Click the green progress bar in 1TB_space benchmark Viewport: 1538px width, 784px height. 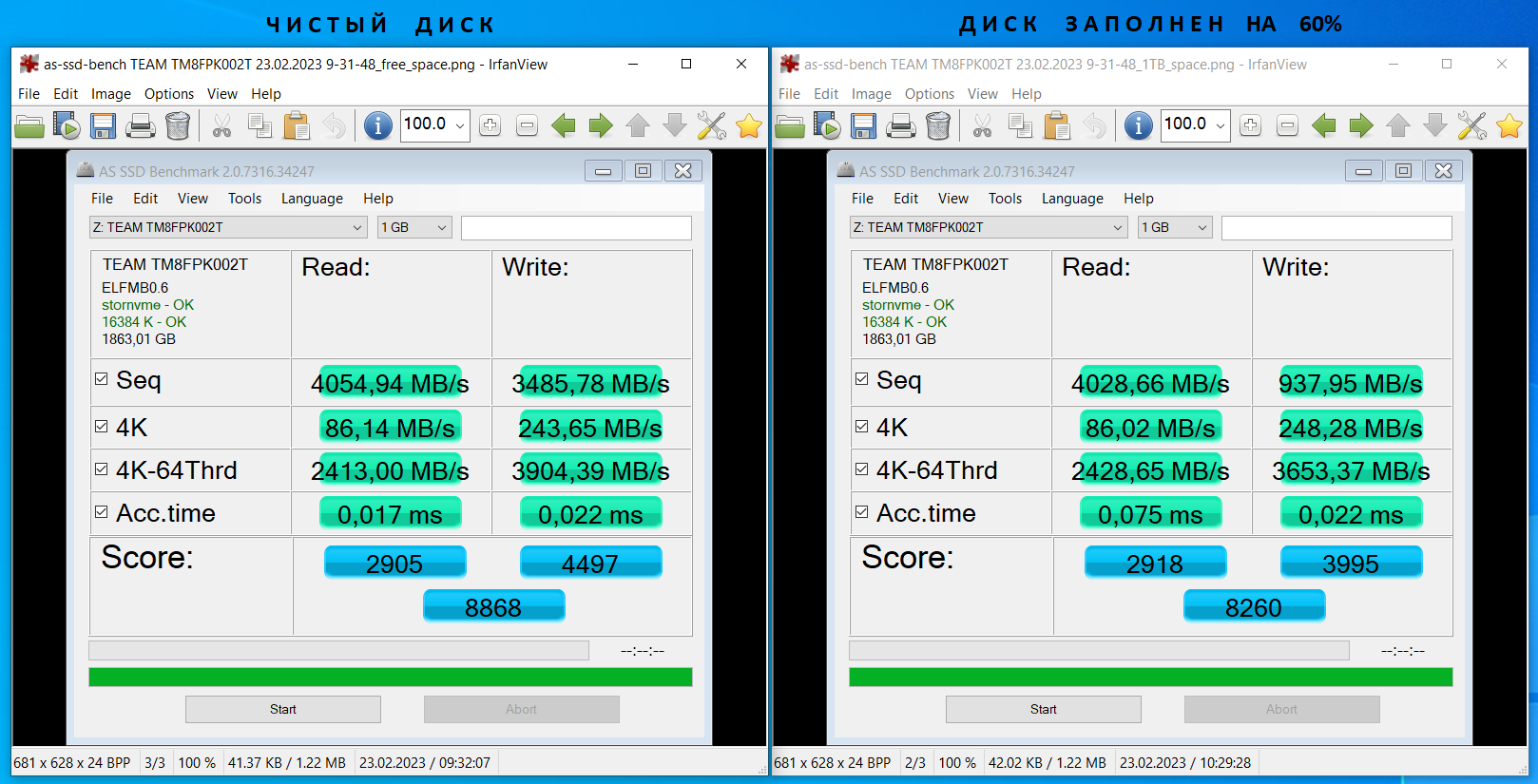coord(1151,677)
